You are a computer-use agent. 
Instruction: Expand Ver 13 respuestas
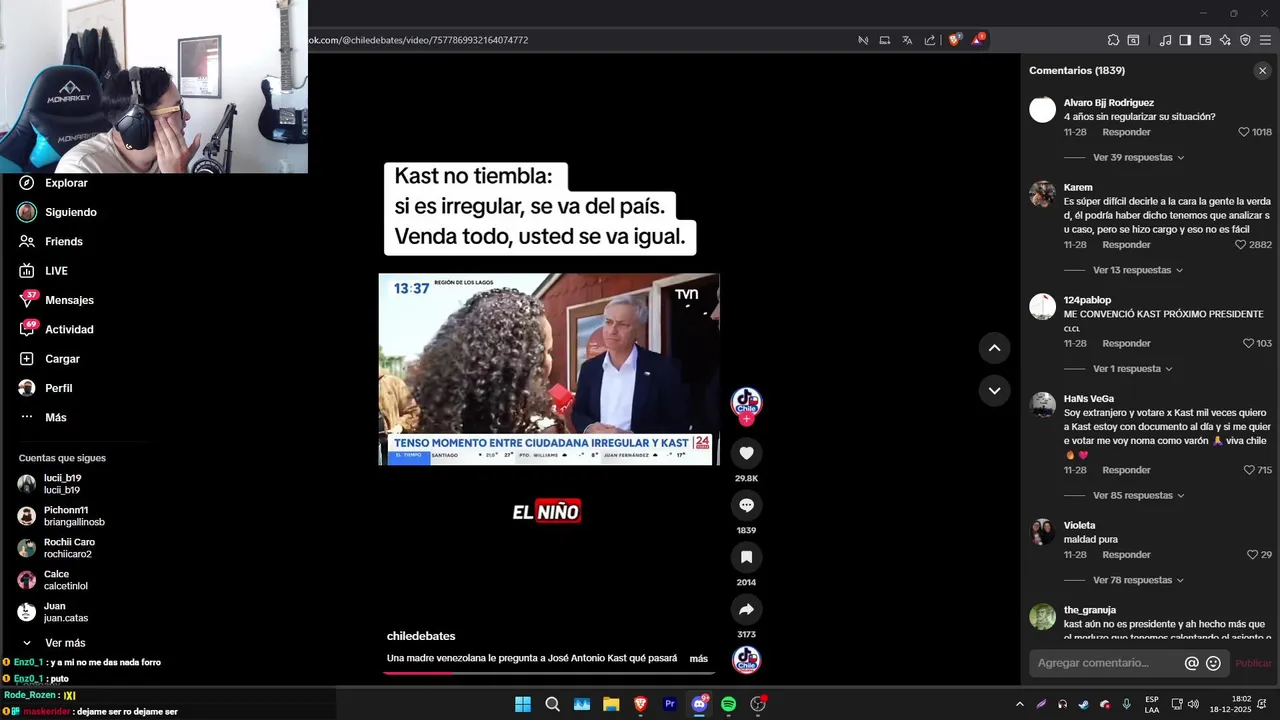pyautogui.click(x=1138, y=270)
